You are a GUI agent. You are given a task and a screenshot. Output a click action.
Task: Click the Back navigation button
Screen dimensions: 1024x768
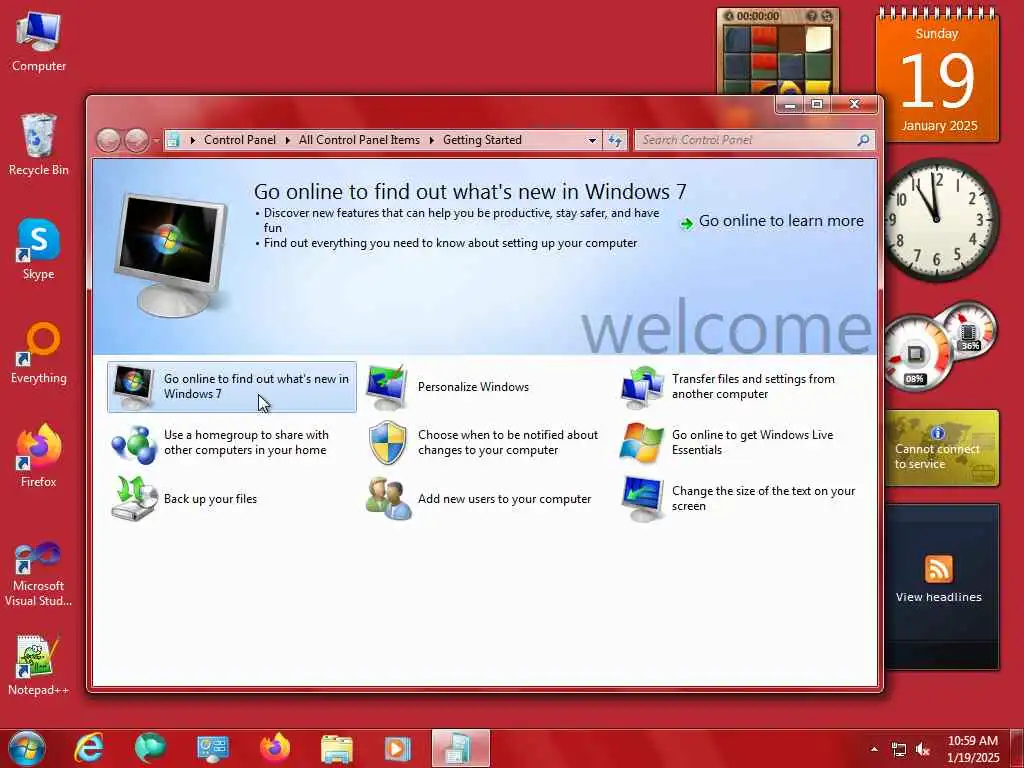(108, 140)
